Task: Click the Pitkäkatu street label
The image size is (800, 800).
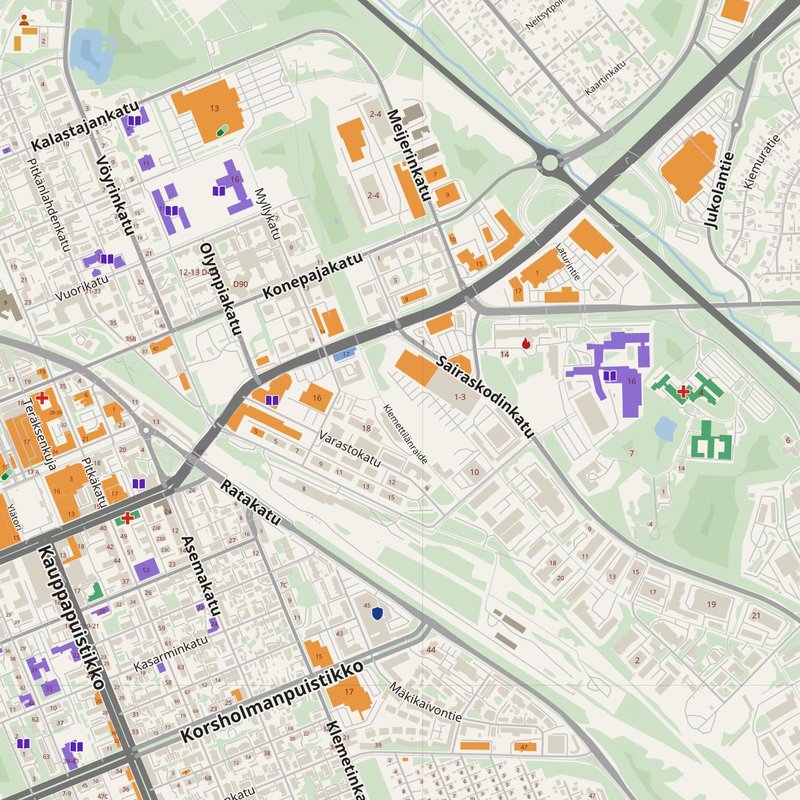Action: tap(93, 482)
